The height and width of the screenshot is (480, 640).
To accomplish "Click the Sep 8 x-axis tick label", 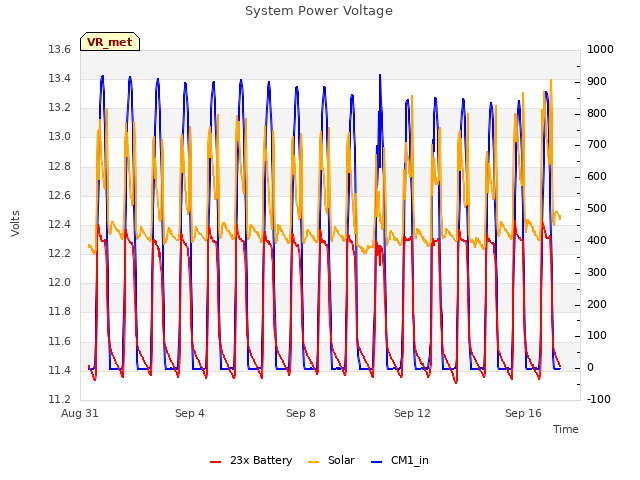I will 300,413.
